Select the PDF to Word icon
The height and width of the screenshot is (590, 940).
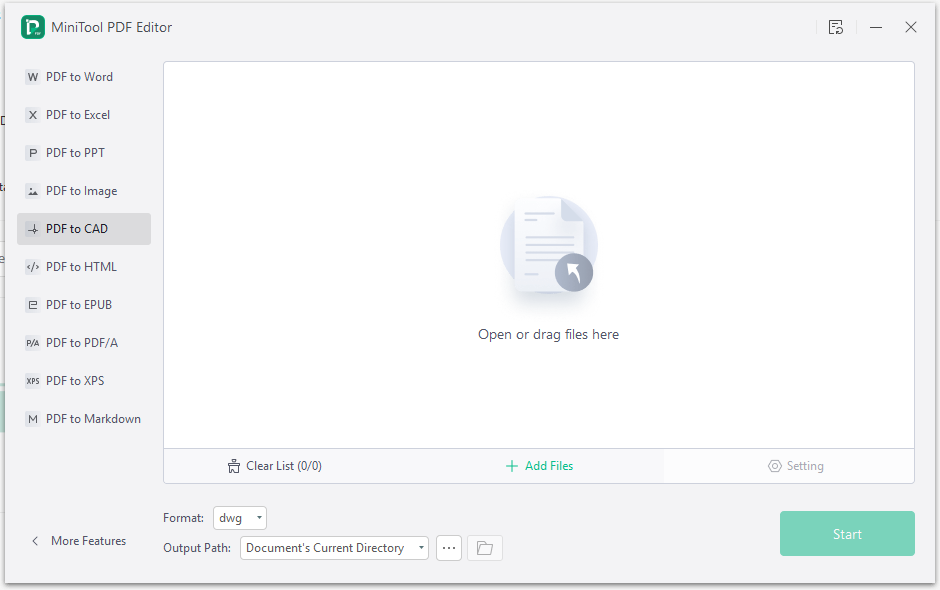pos(33,77)
